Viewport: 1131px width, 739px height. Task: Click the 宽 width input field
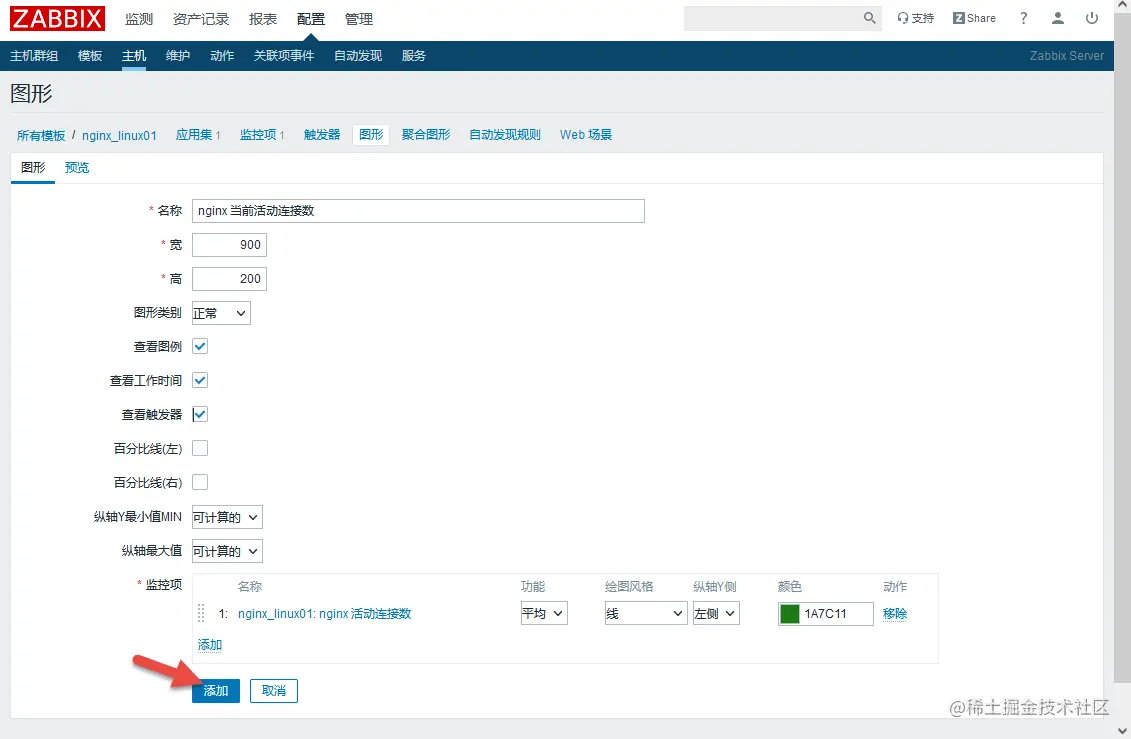click(x=229, y=244)
